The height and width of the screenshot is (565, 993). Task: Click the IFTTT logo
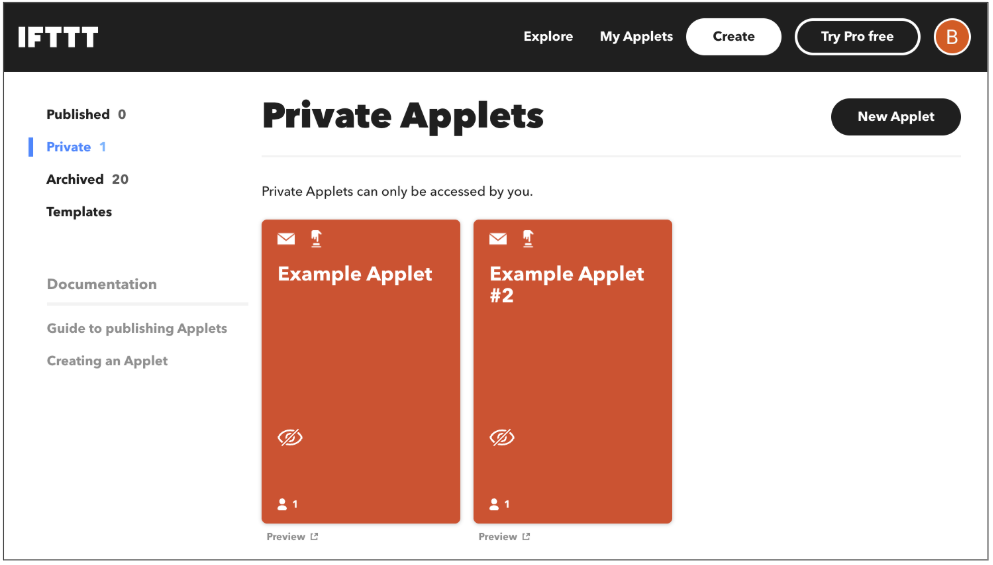[58, 37]
